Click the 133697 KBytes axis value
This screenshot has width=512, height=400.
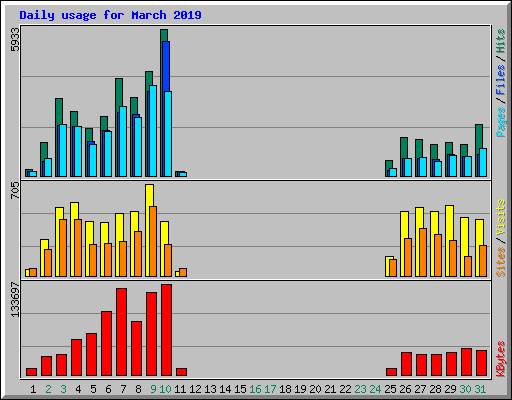coord(15,299)
